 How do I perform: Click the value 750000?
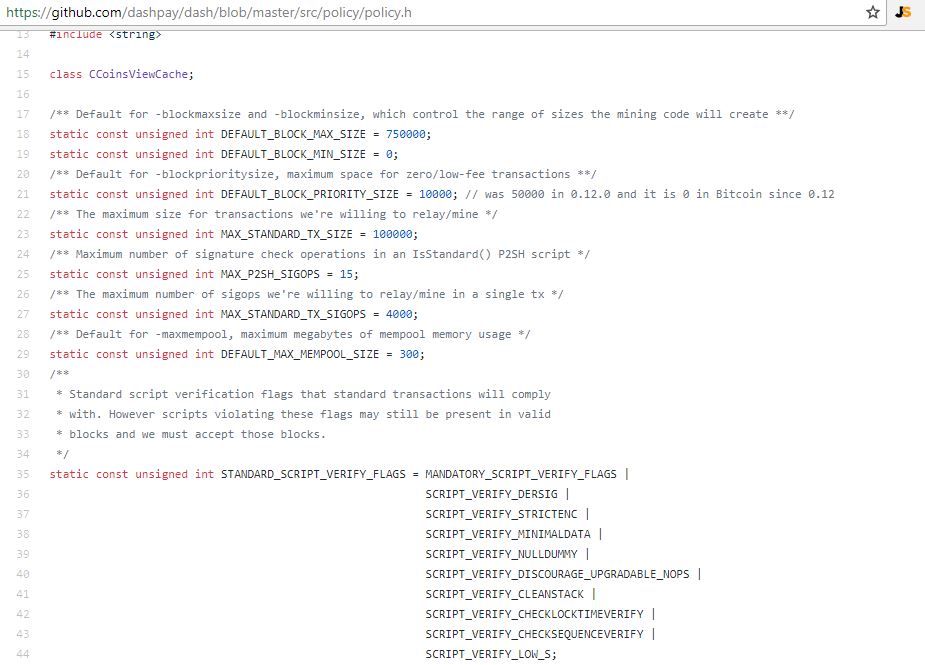405,135
